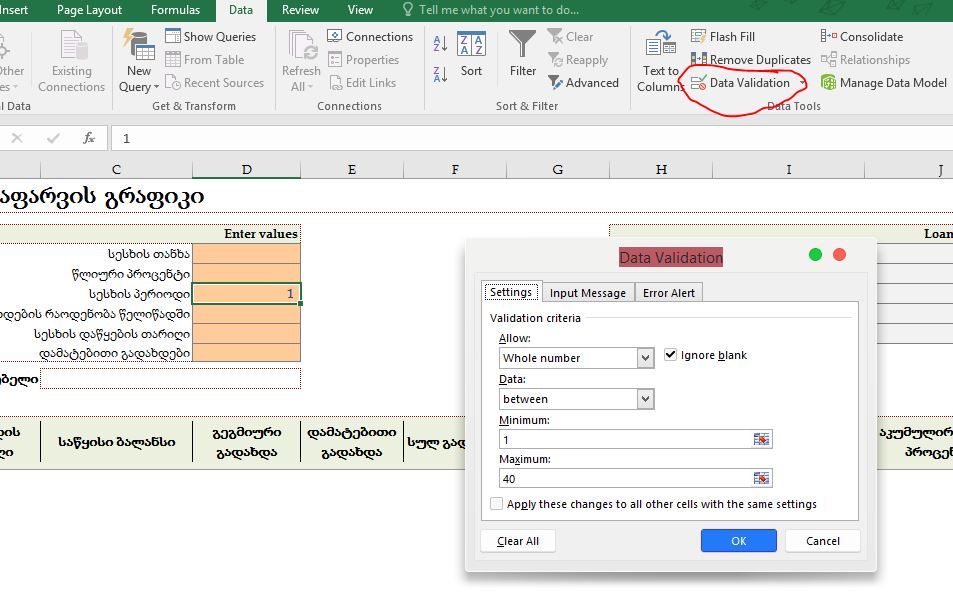
Task: Open the Formulas ribbon tab
Action: [175, 10]
